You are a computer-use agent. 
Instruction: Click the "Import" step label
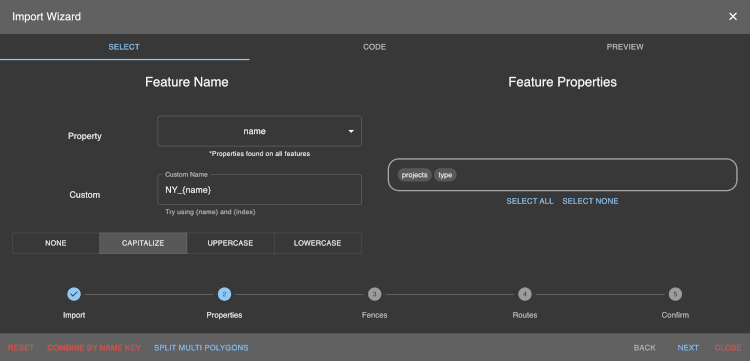point(74,315)
